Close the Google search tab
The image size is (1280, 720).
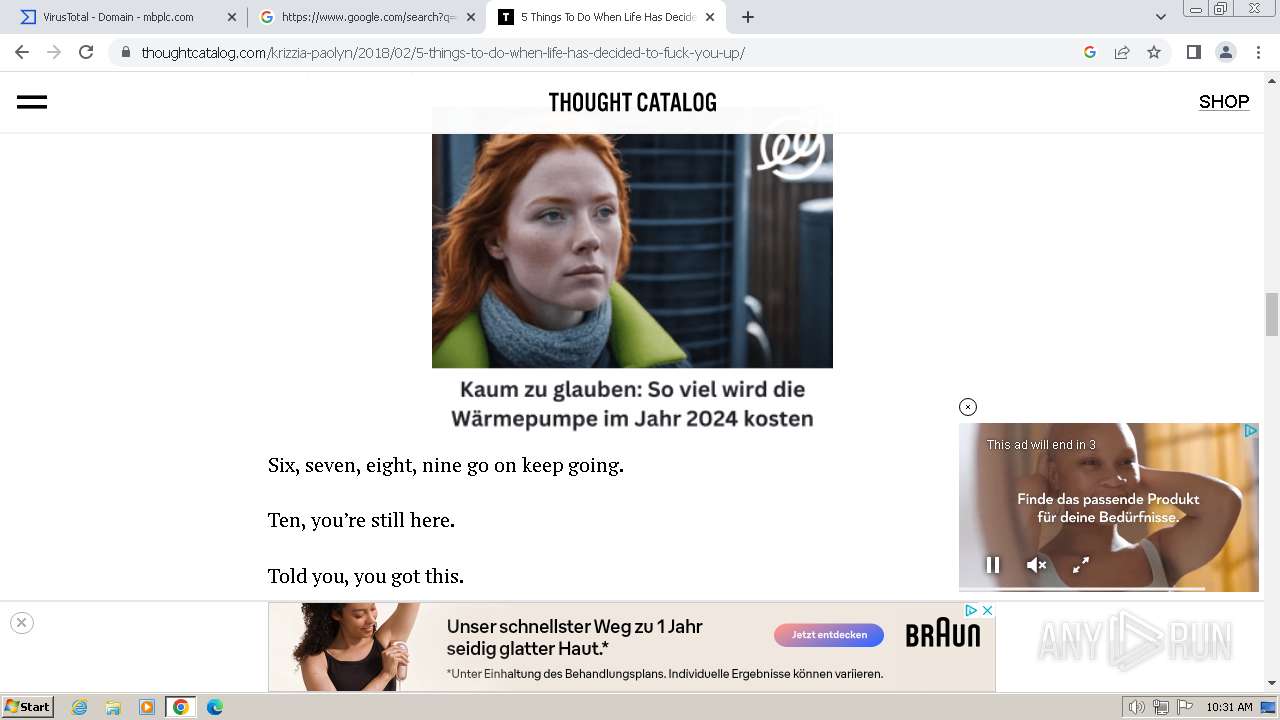[471, 17]
